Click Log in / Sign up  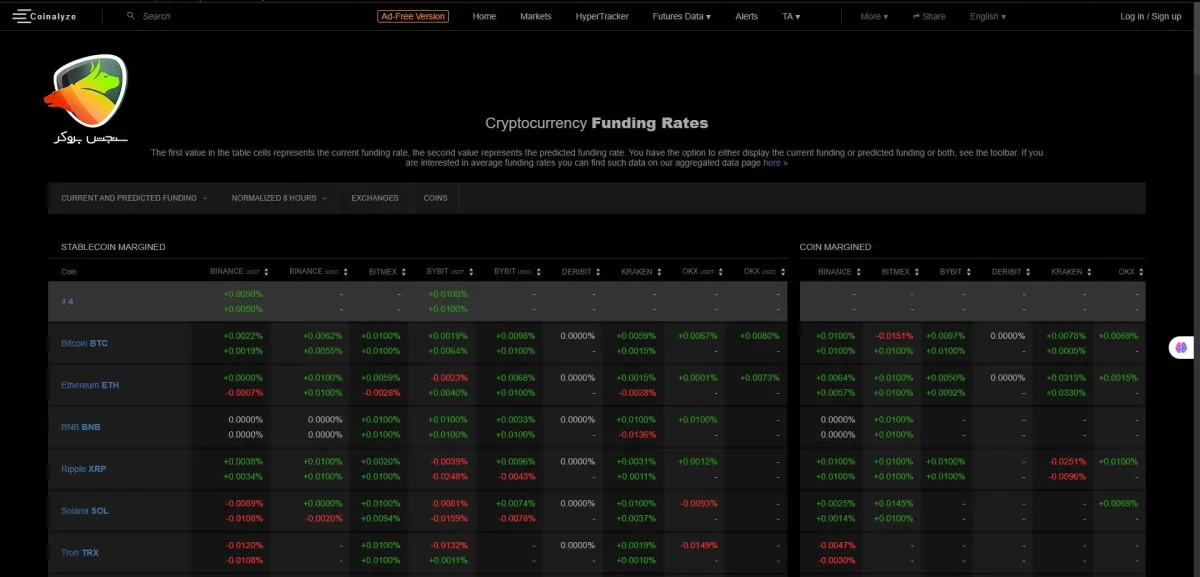click(1150, 16)
